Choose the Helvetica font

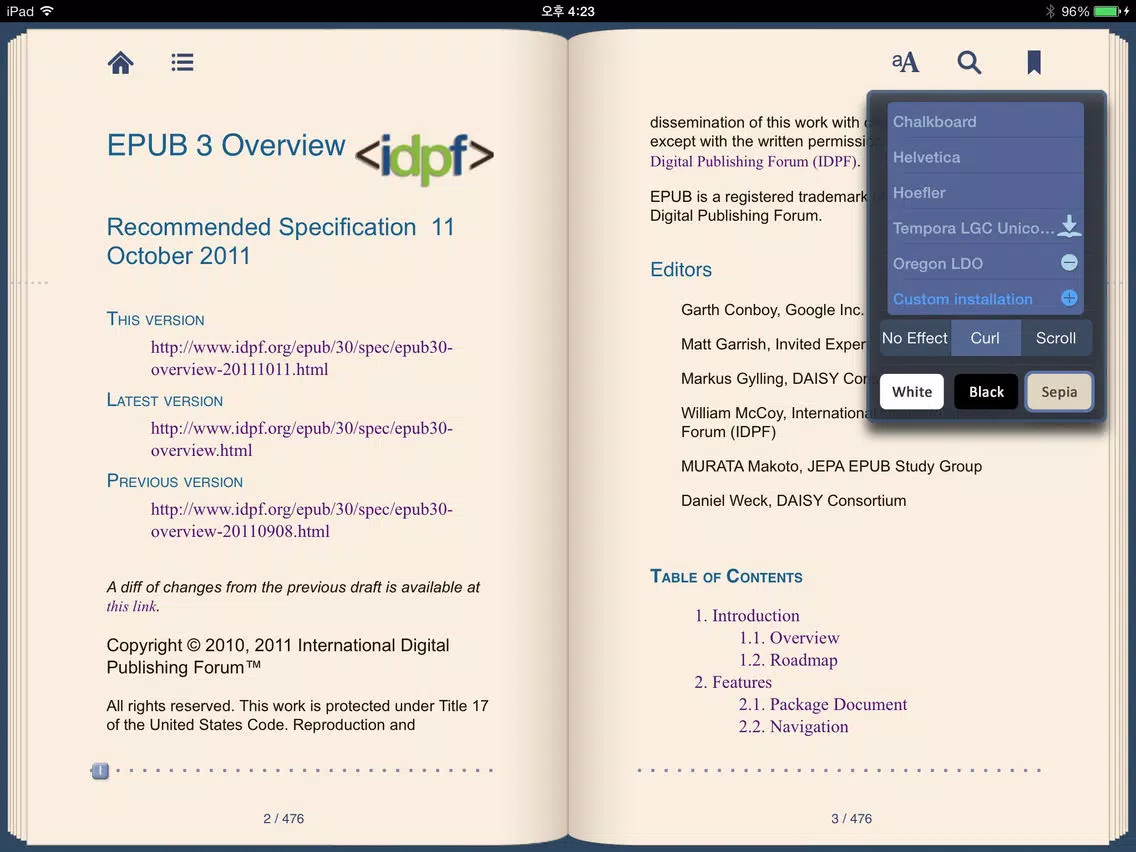(x=985, y=156)
